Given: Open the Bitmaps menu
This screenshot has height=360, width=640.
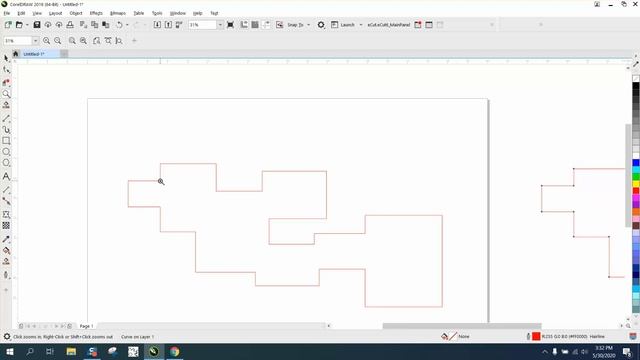Looking at the screenshot, I should point(118,13).
